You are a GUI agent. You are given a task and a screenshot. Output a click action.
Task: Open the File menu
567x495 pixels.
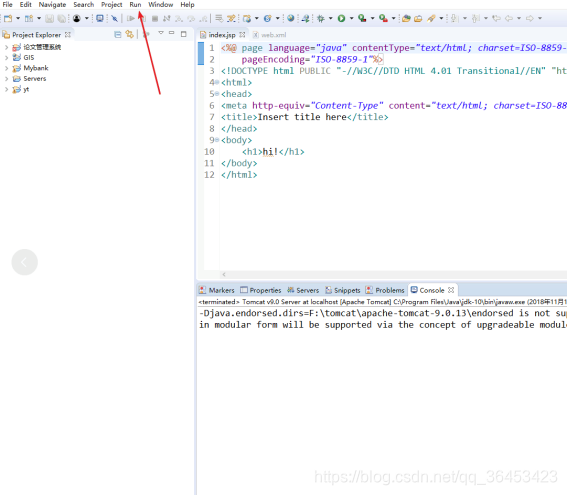coord(8,5)
